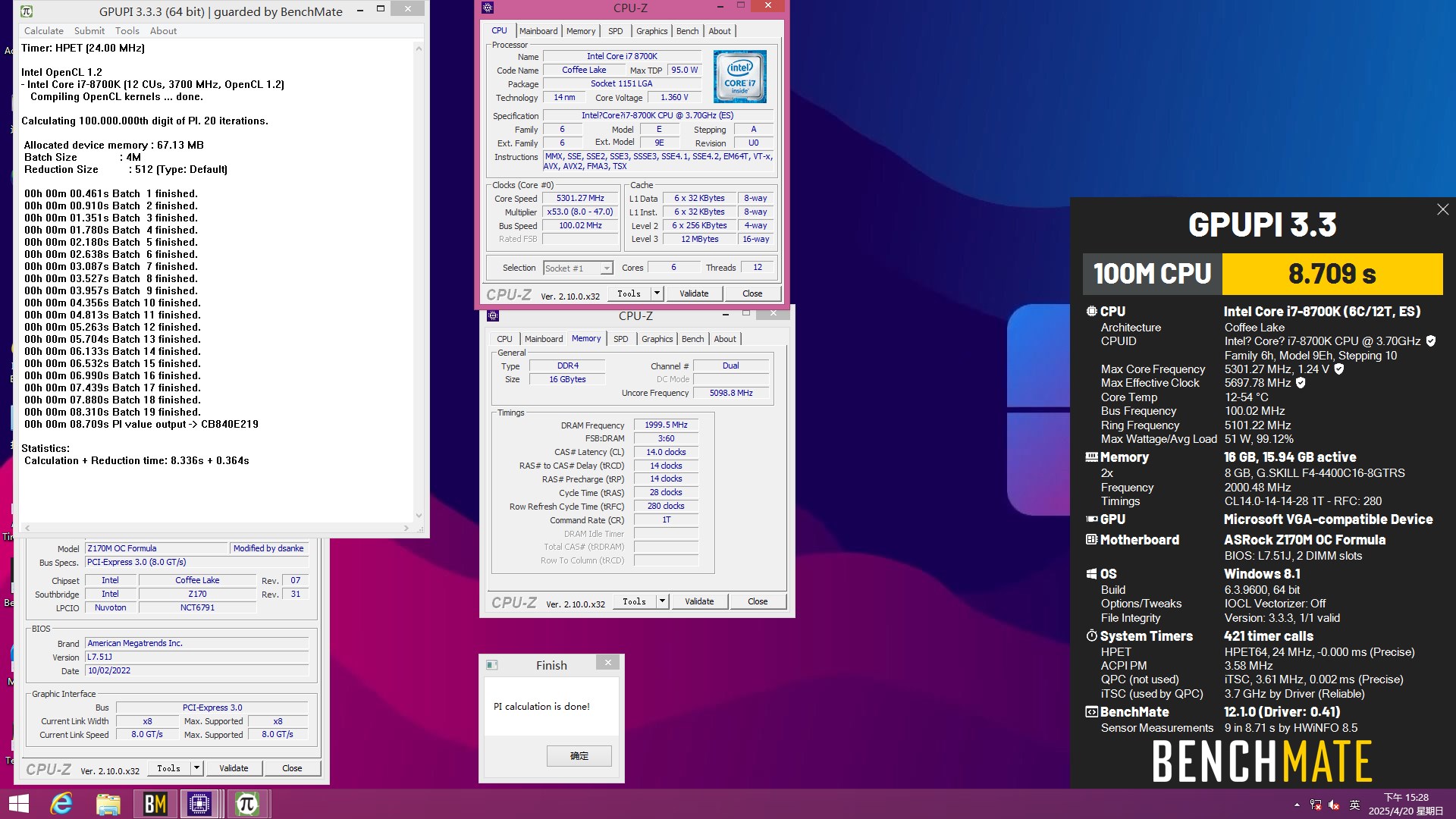Click Validate in memory CPU-Z window

click(699, 601)
